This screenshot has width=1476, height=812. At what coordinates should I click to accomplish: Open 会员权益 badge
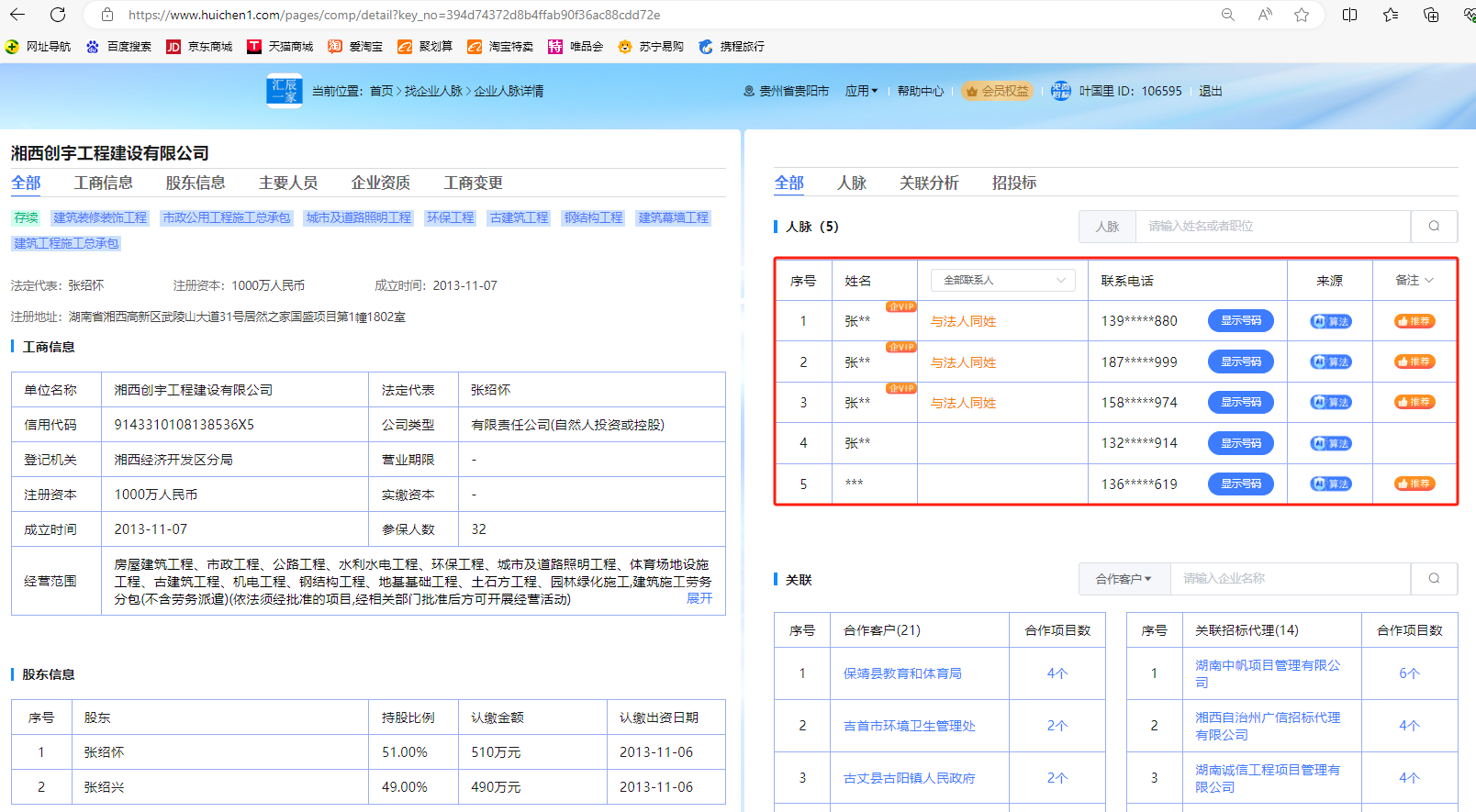(997, 91)
